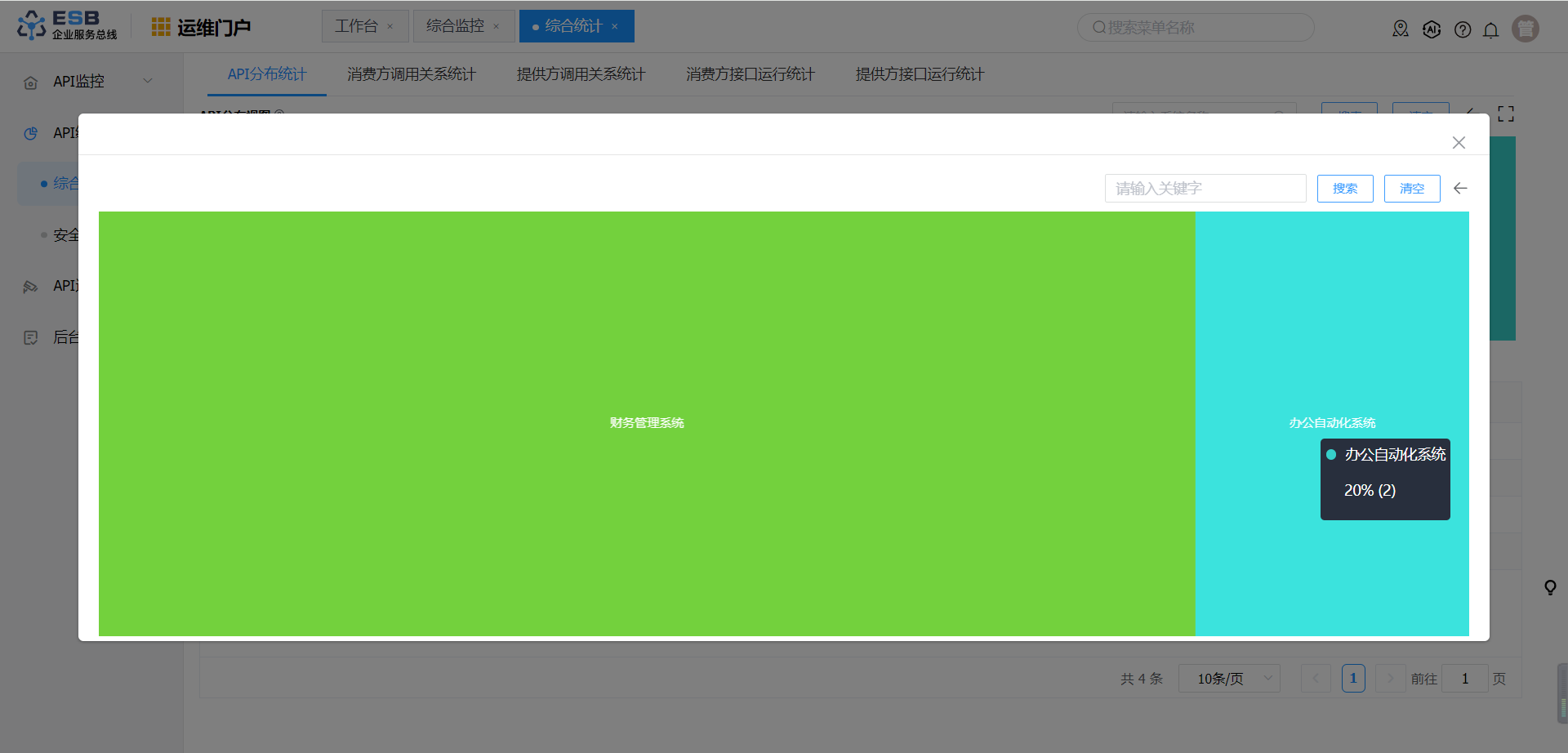This screenshot has height=753, width=1568.
Task: Click the 请输入关键字 keyword input field
Action: pyautogui.click(x=1205, y=189)
